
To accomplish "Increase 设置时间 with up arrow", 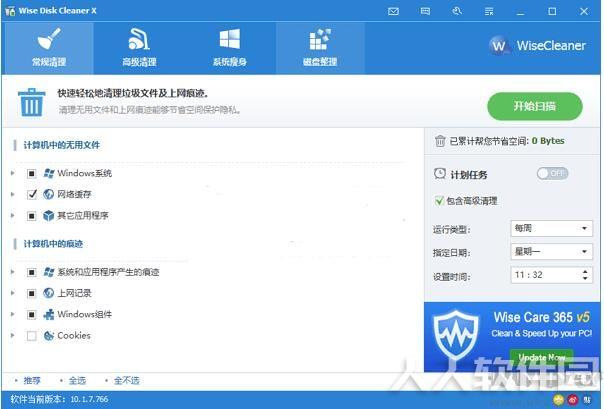I will (x=585, y=271).
